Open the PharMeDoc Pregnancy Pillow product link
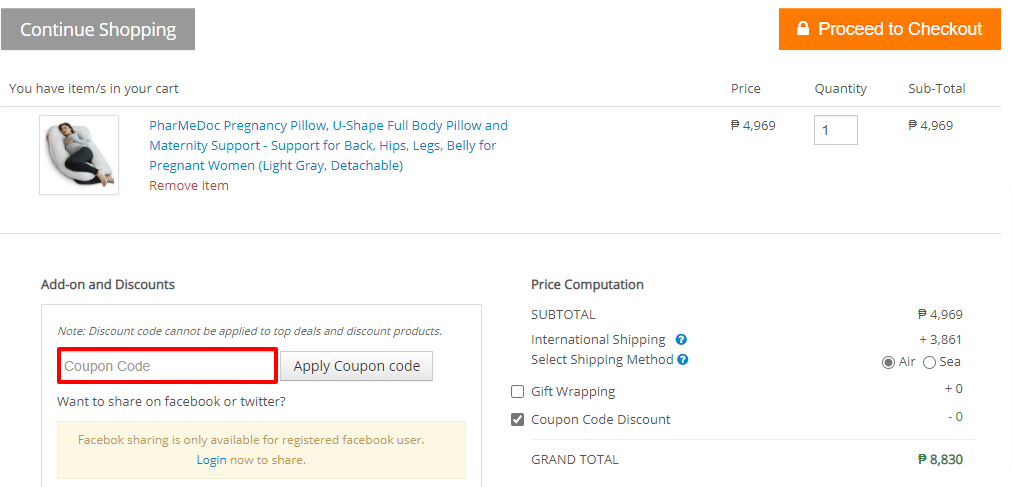The image size is (1012, 487). pos(329,145)
